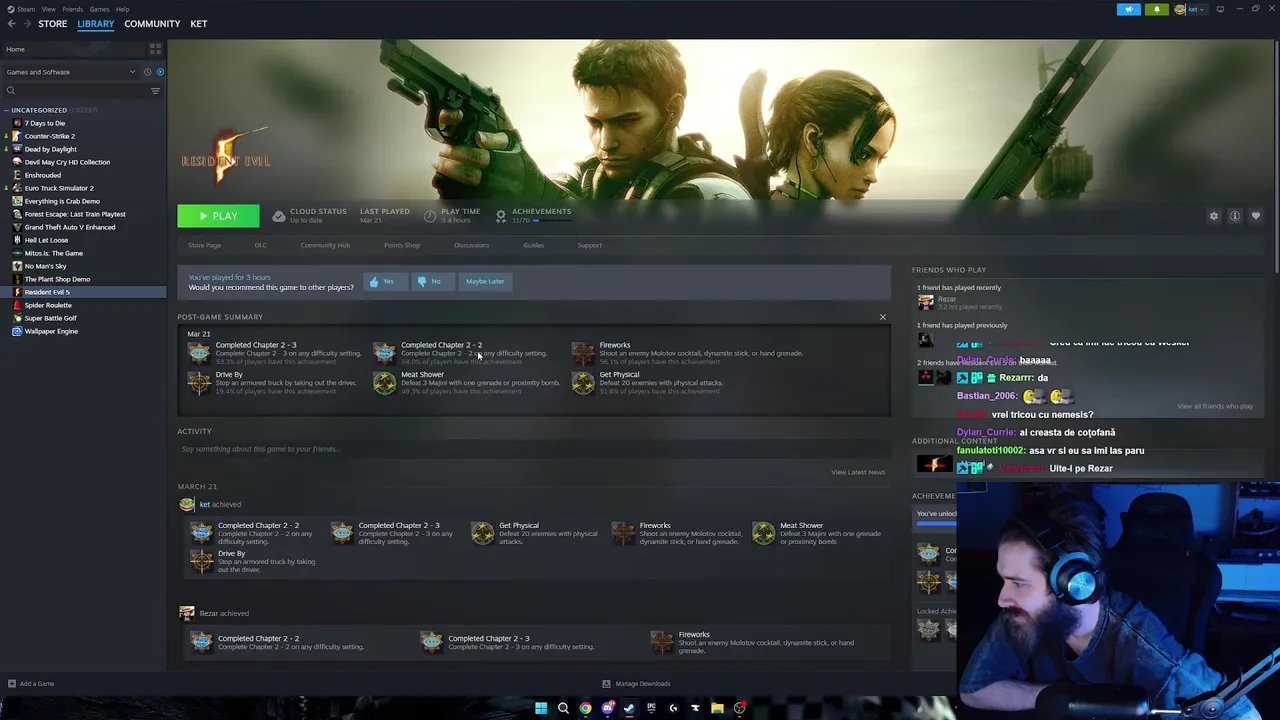Open the Store Page link
This screenshot has width=1280, height=720.
coord(204,245)
